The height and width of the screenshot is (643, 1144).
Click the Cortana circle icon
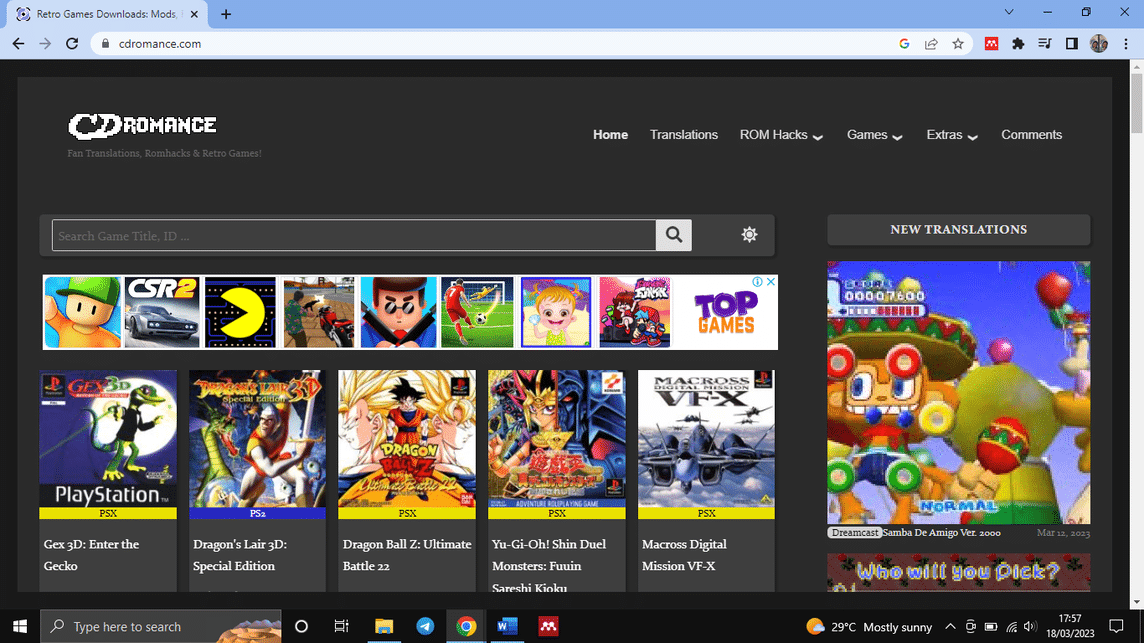pyautogui.click(x=301, y=626)
